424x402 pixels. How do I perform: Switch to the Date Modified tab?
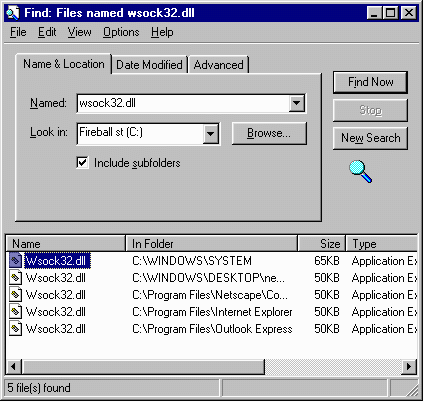[x=149, y=65]
